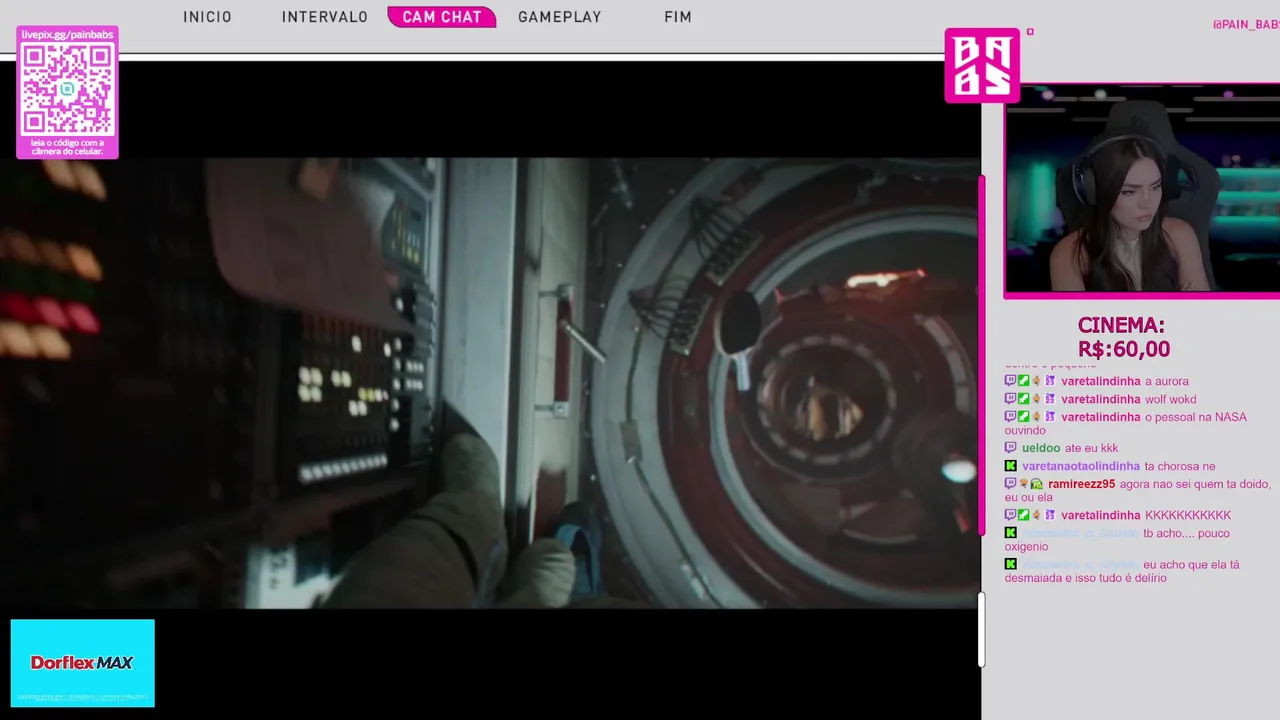Click purple subscriber badge beside 'a aurora'

tap(1050, 381)
